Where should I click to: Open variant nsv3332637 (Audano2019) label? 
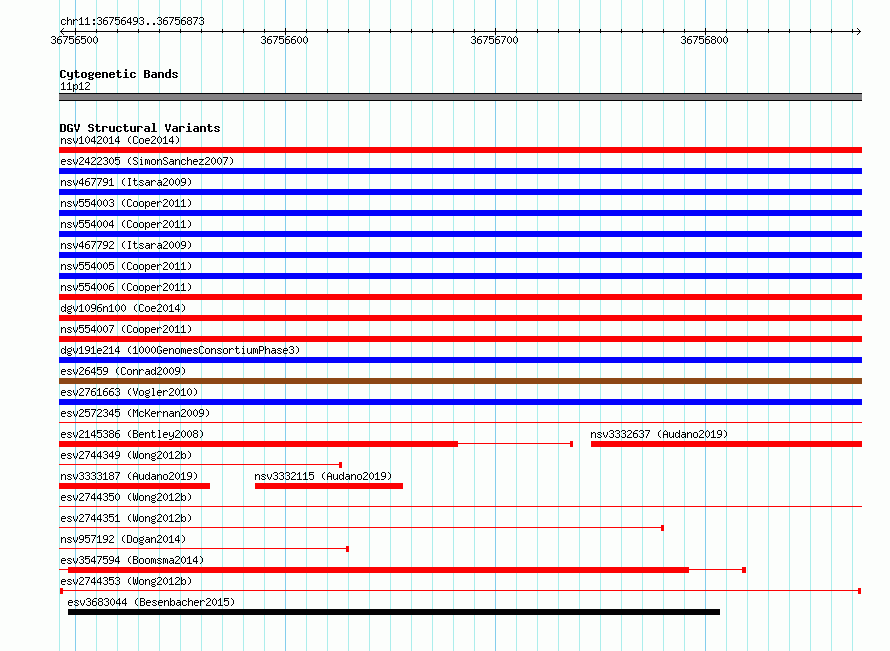(x=659, y=434)
